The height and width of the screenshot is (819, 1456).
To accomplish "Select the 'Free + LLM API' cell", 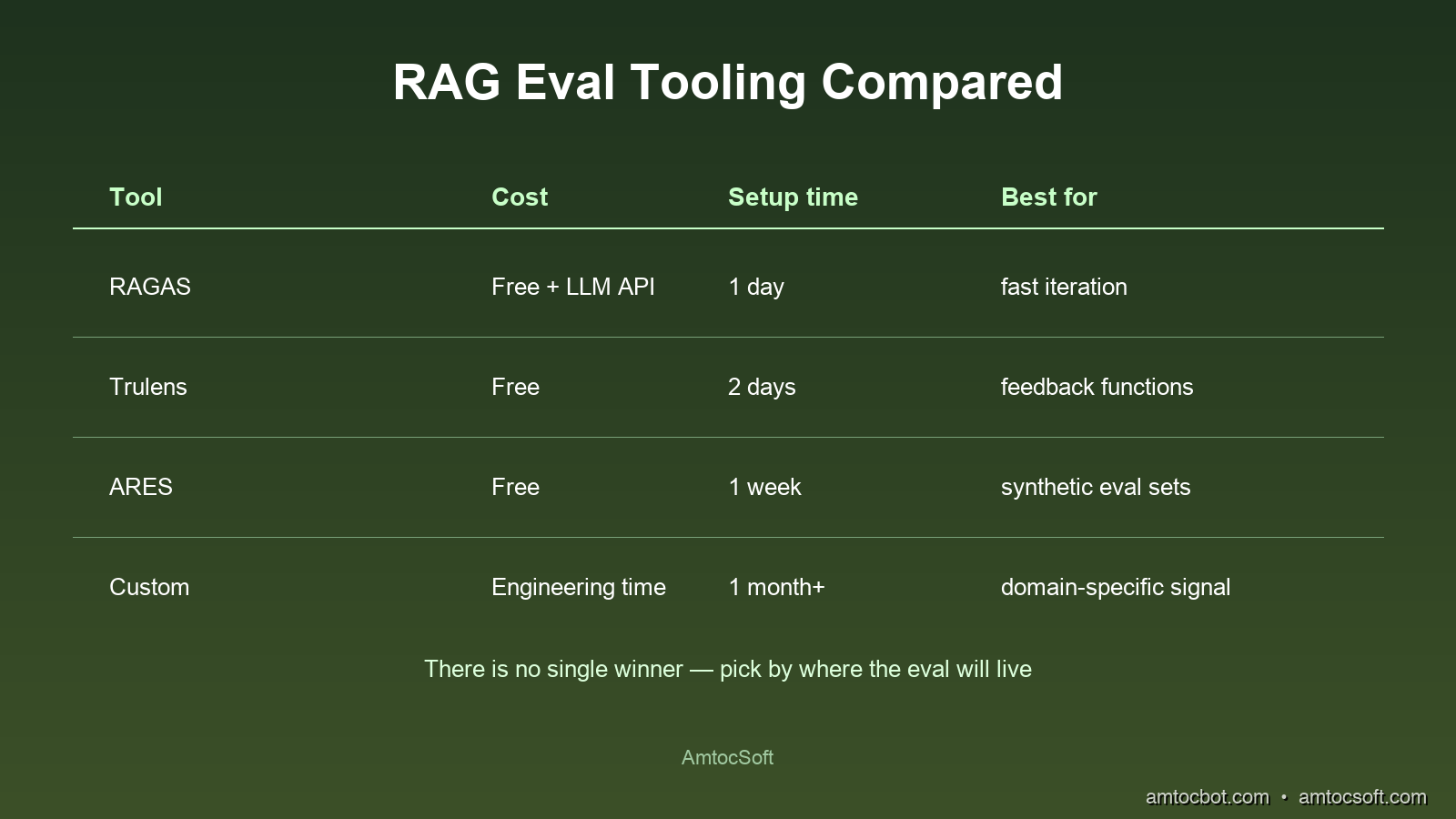I will [573, 287].
